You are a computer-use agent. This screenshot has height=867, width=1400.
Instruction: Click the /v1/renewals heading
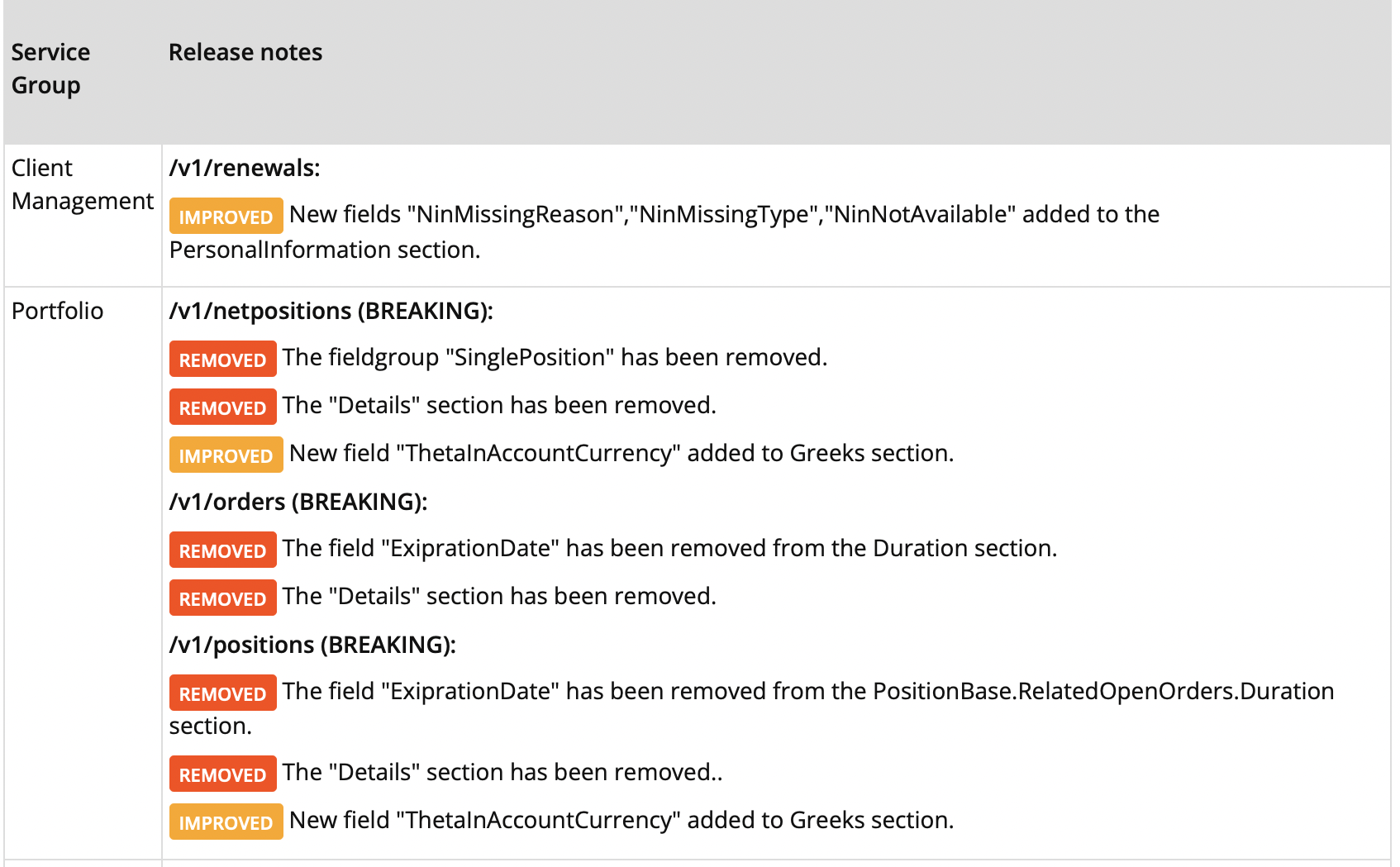pyautogui.click(x=245, y=168)
